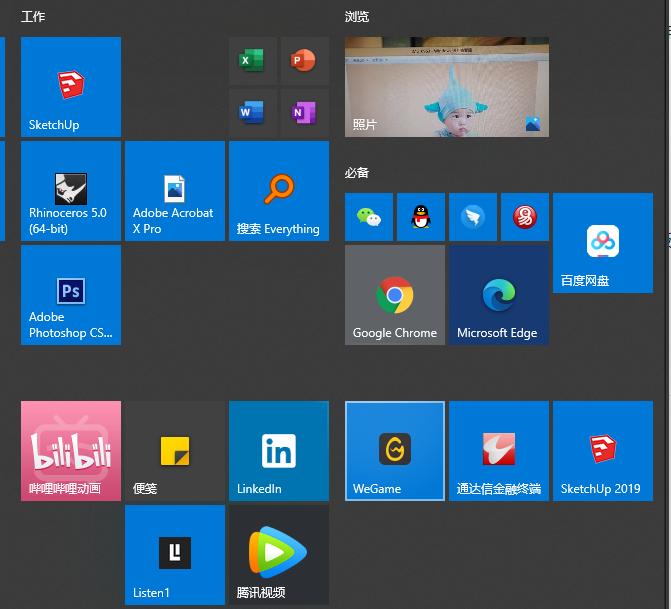Screen dimensions: 671x609
Task: Open Adobe Photoshop CS tile
Action: click(x=71, y=295)
